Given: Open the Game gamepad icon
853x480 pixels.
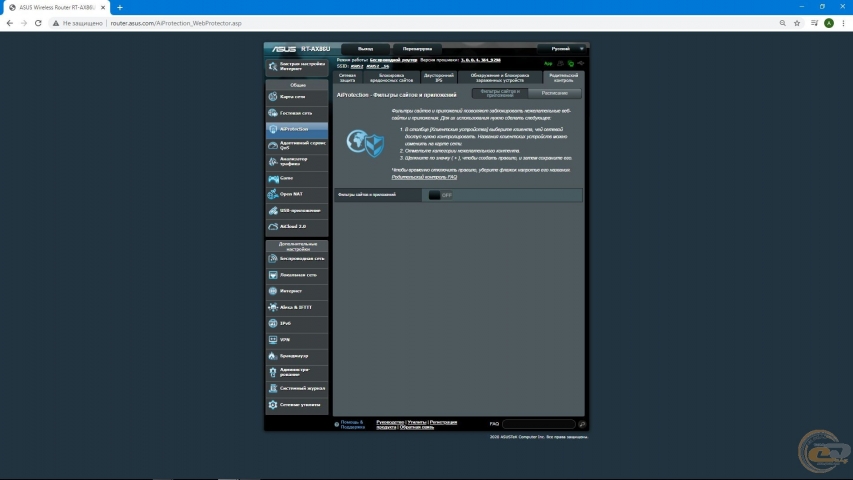Looking at the screenshot, I should tap(273, 178).
